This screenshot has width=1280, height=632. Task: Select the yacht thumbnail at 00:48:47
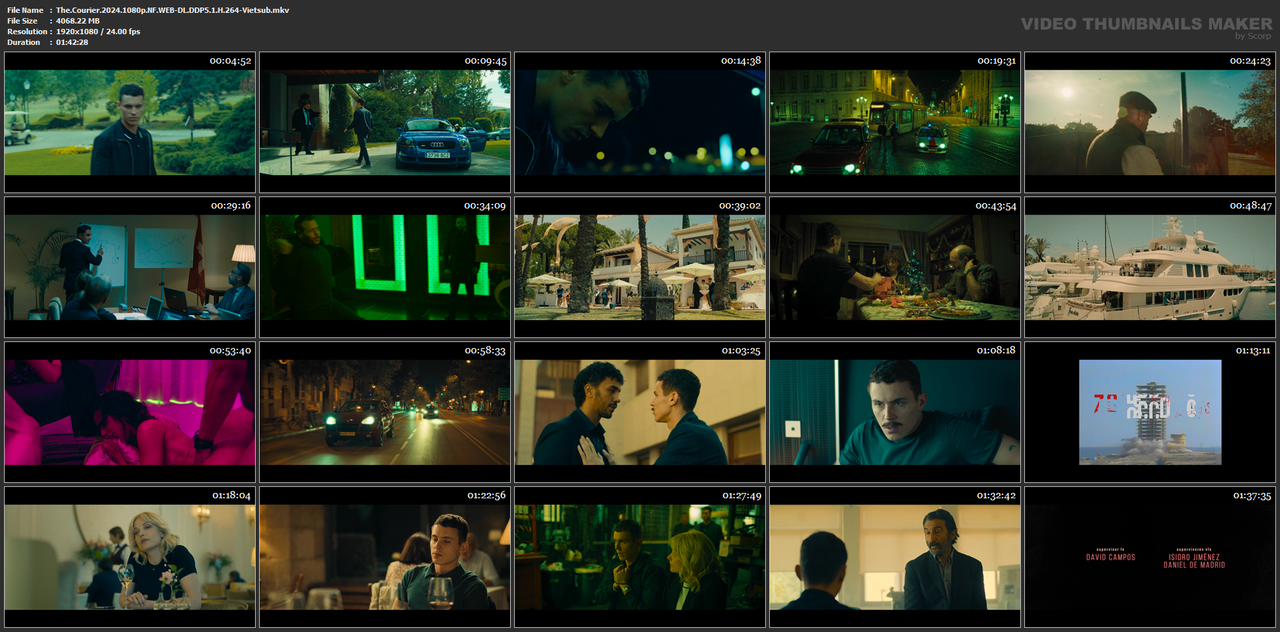click(x=1150, y=267)
